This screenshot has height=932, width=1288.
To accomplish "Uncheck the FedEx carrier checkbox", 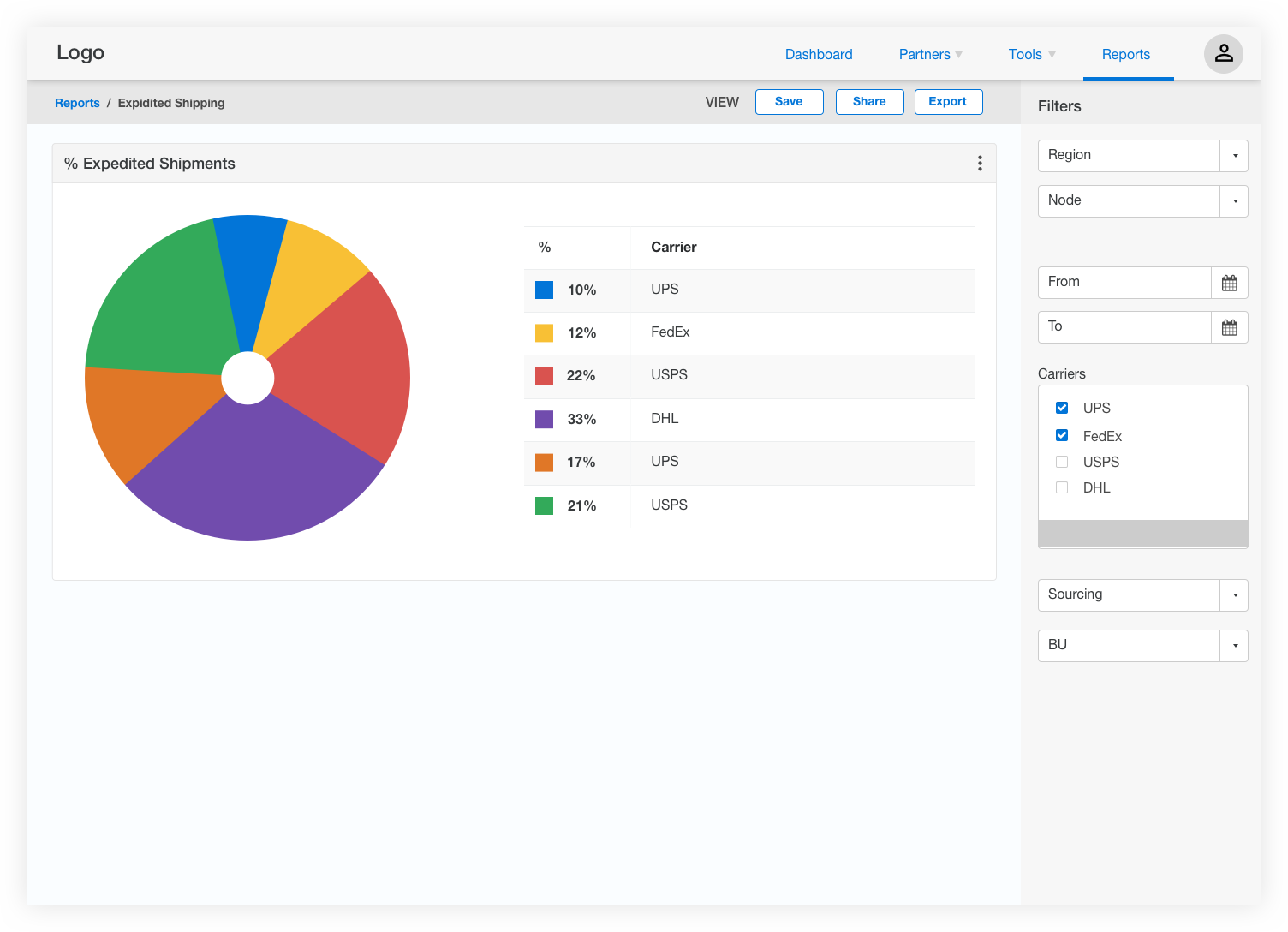I will [1062, 435].
